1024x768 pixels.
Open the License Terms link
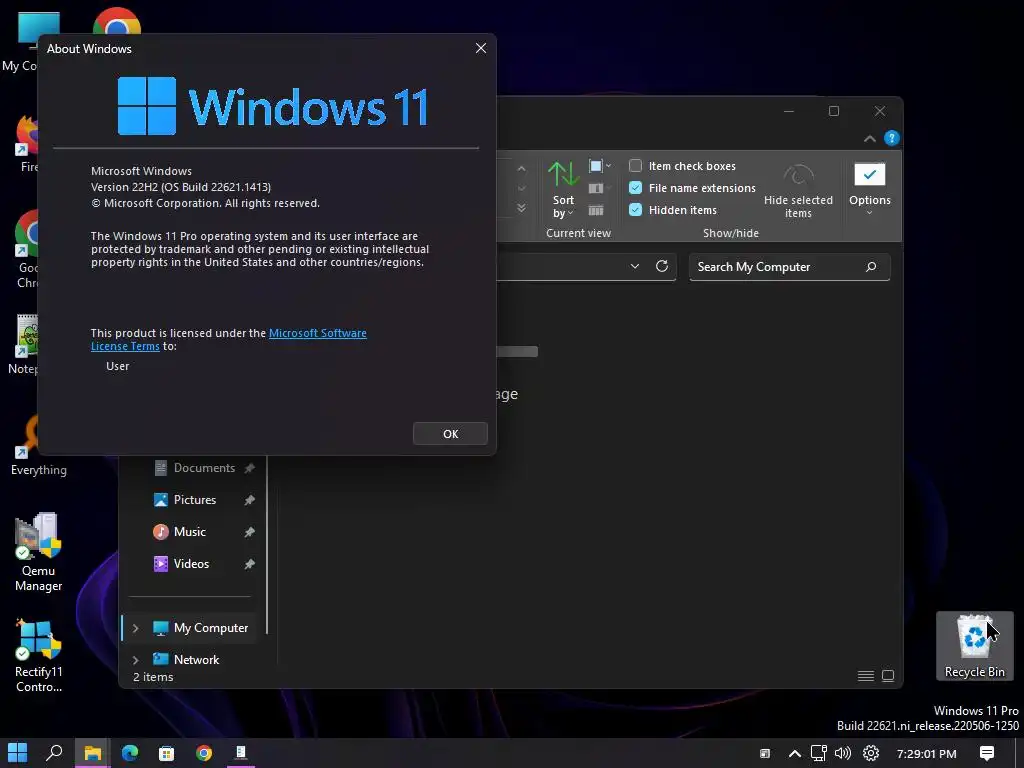(125, 346)
